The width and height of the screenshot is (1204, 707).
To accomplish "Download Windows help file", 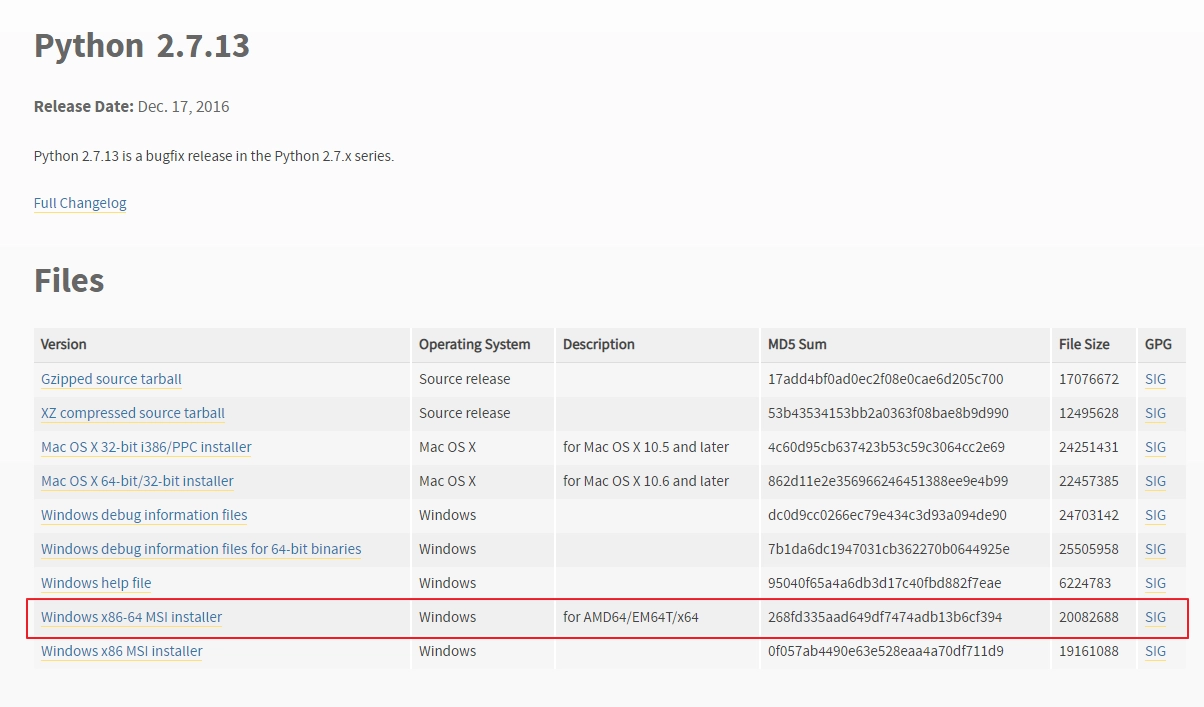I will coord(96,583).
